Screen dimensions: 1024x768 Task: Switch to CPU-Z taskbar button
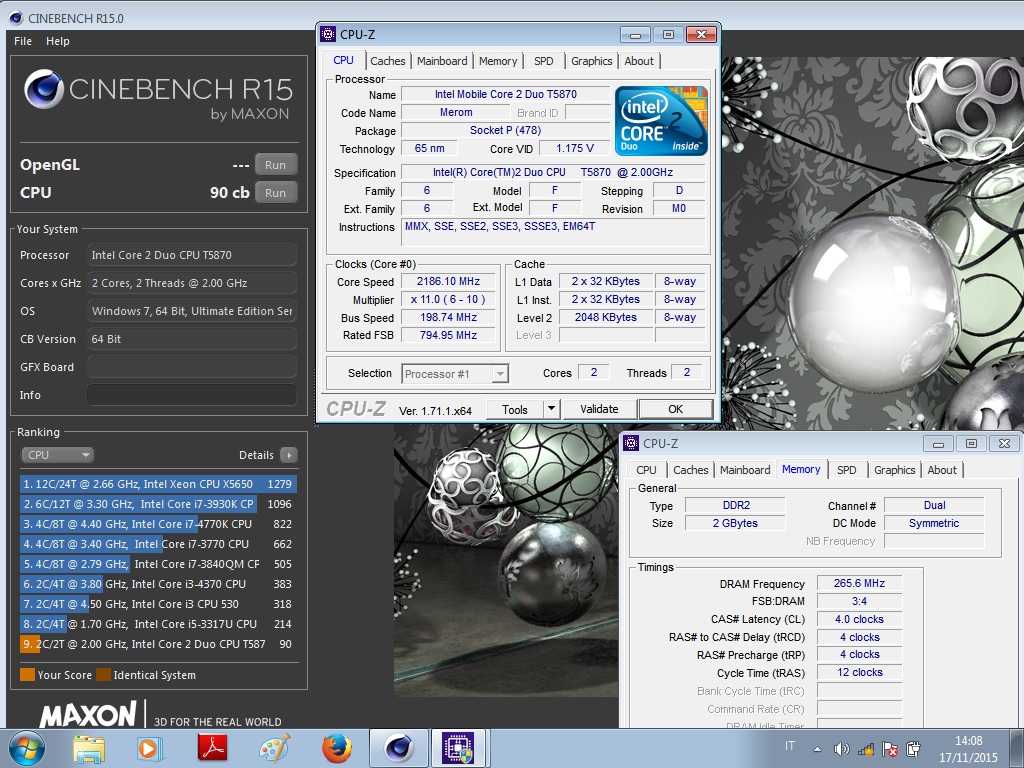click(x=458, y=748)
